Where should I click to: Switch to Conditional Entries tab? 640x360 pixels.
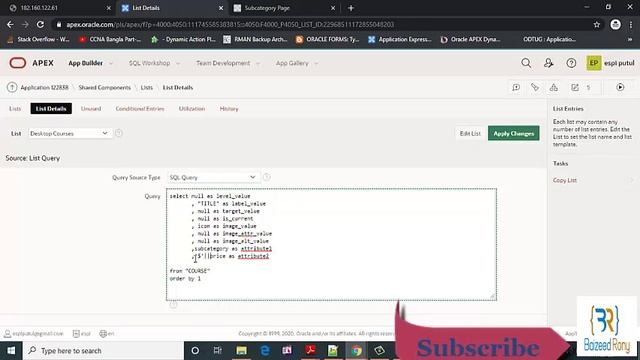[x=140, y=109]
